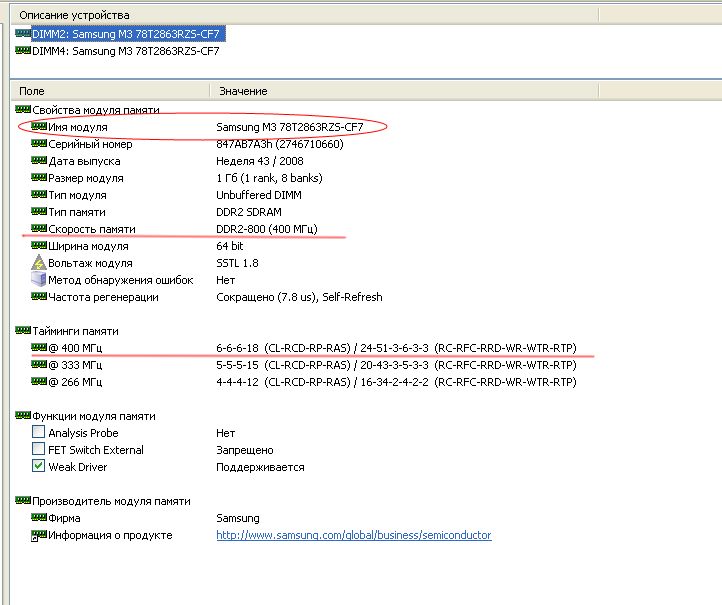Click icon next to 'Скорость памяти'
This screenshot has width=722, height=605.
(39, 228)
